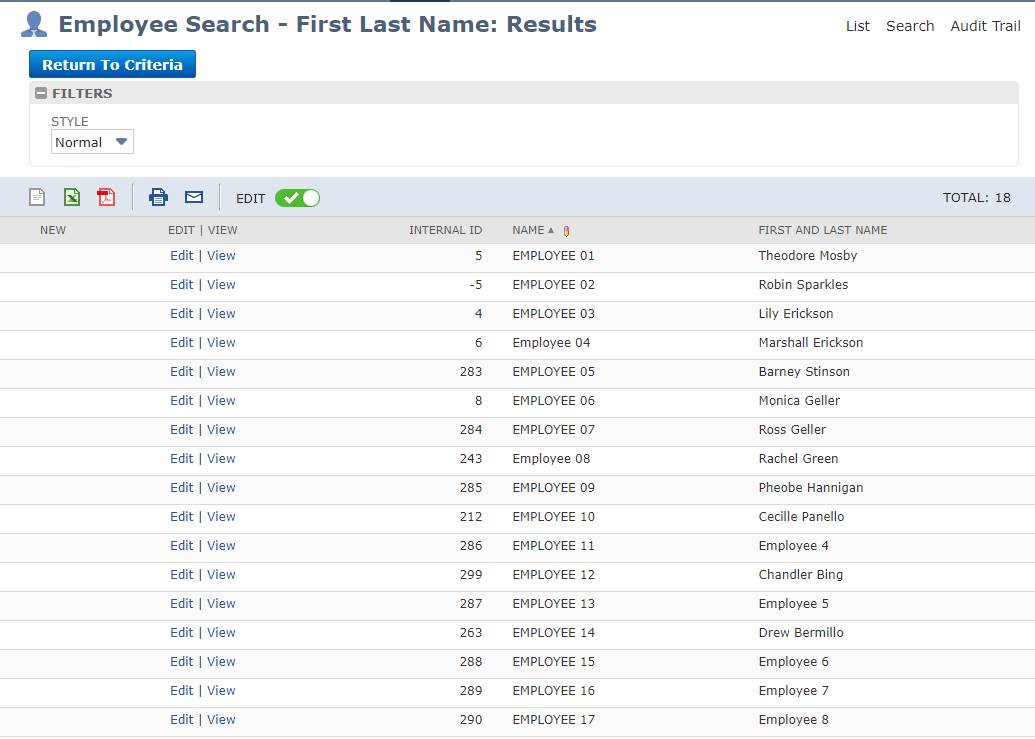Image resolution: width=1035 pixels, height=739 pixels.
Task: Export results to Excel icon
Action: pyautogui.click(x=71, y=197)
